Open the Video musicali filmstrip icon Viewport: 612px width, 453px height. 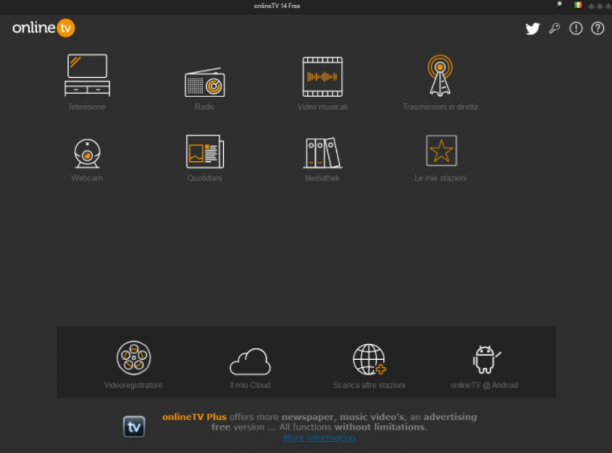coord(322,77)
